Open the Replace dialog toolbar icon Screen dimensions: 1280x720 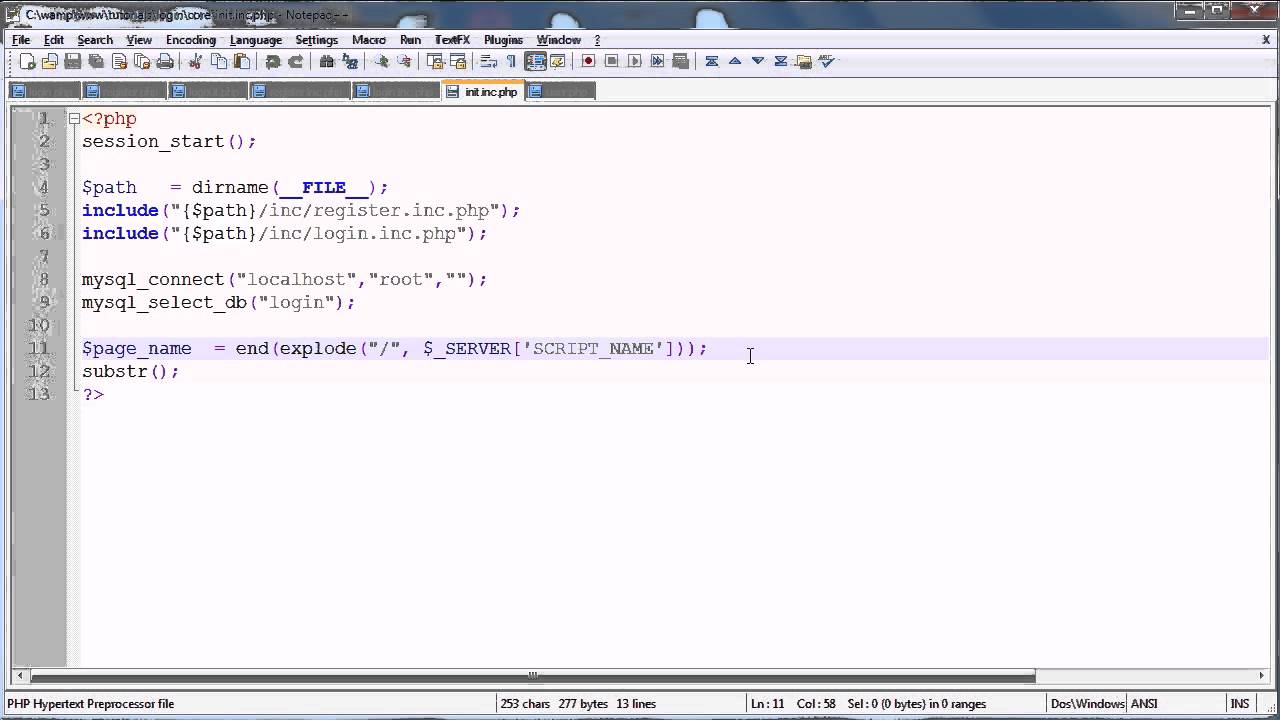point(350,61)
